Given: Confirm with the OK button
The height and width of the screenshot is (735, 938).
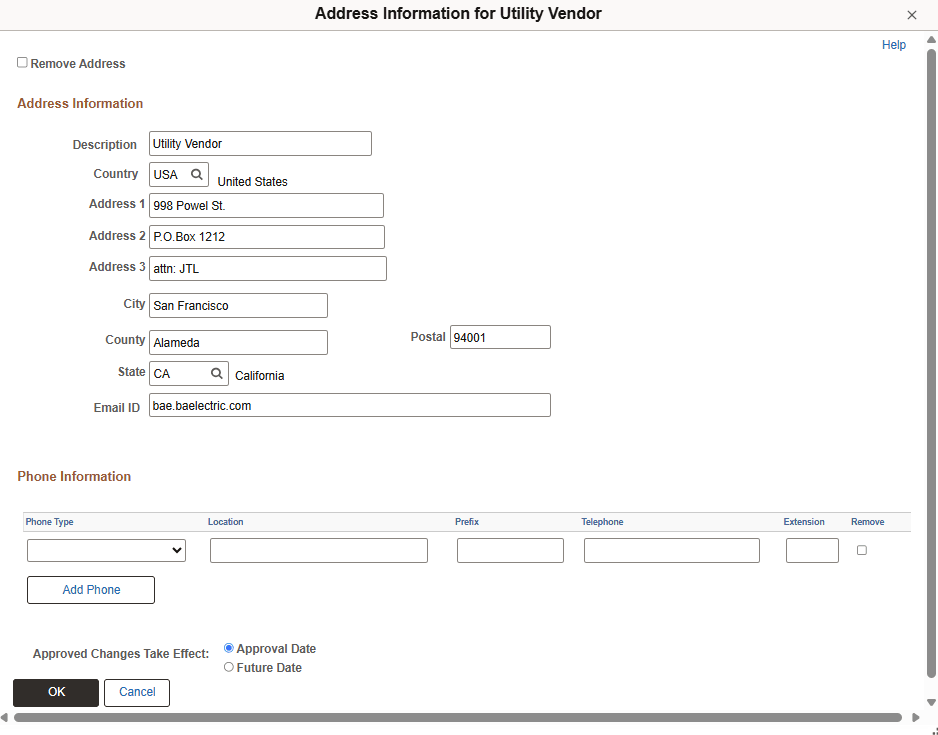Looking at the screenshot, I should (56, 692).
